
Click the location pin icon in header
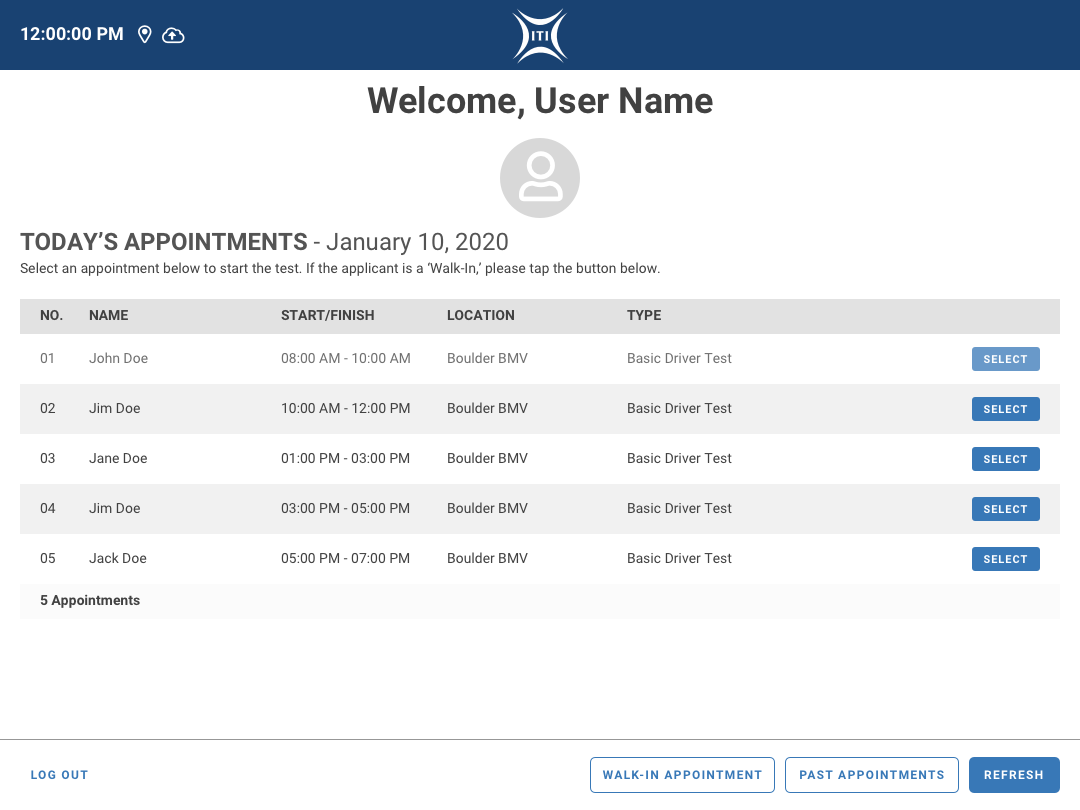point(145,35)
